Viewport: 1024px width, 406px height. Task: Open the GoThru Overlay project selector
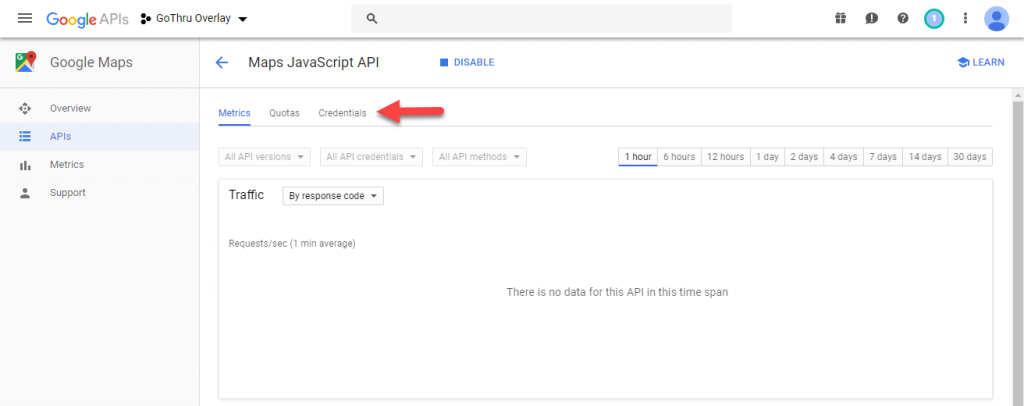[x=194, y=19]
